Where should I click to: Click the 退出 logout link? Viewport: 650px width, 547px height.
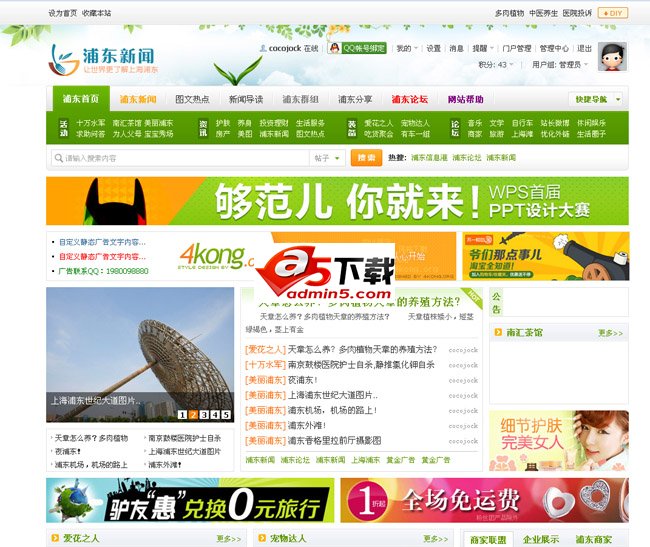pyautogui.click(x=585, y=48)
